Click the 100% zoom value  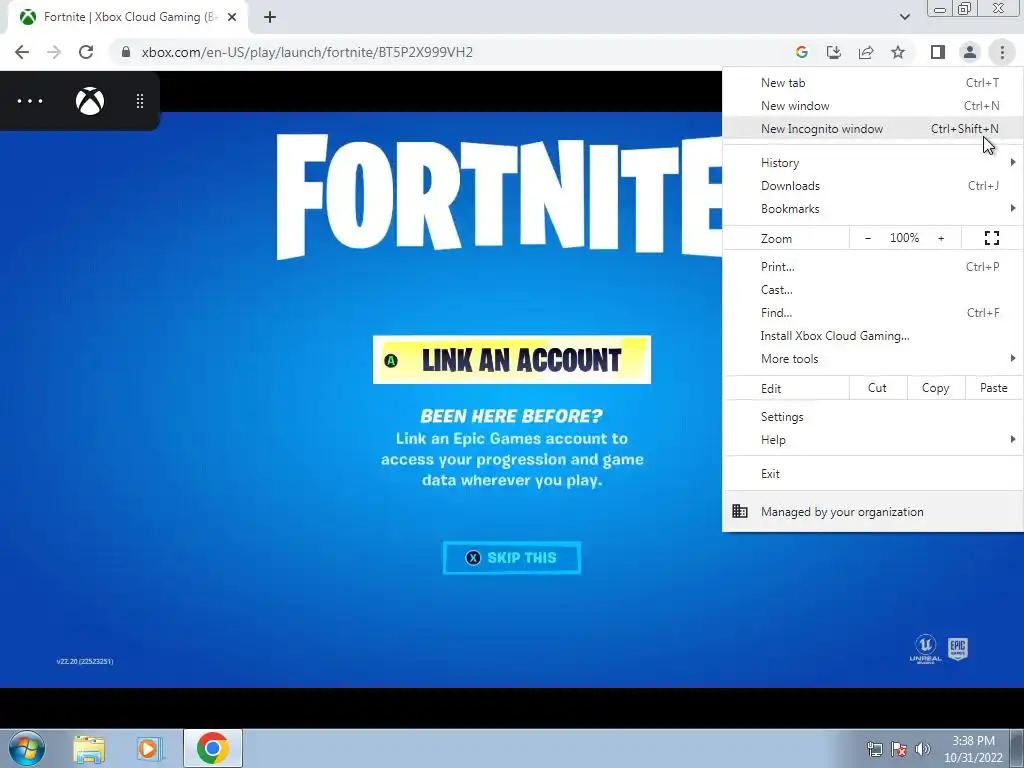coord(904,238)
